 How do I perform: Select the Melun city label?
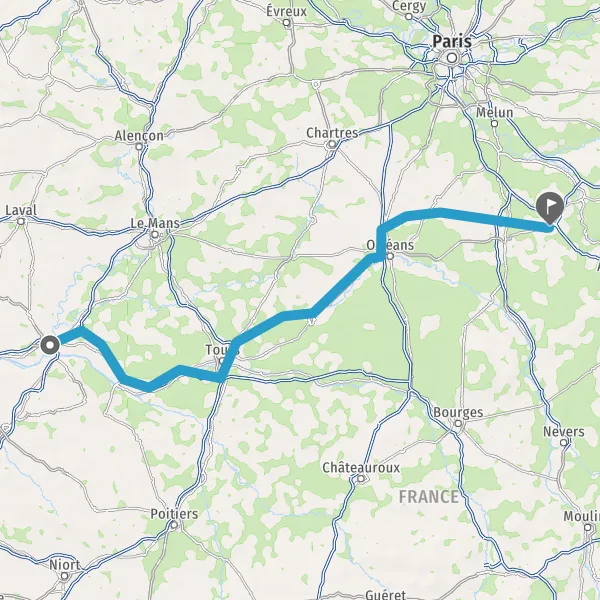tap(494, 112)
